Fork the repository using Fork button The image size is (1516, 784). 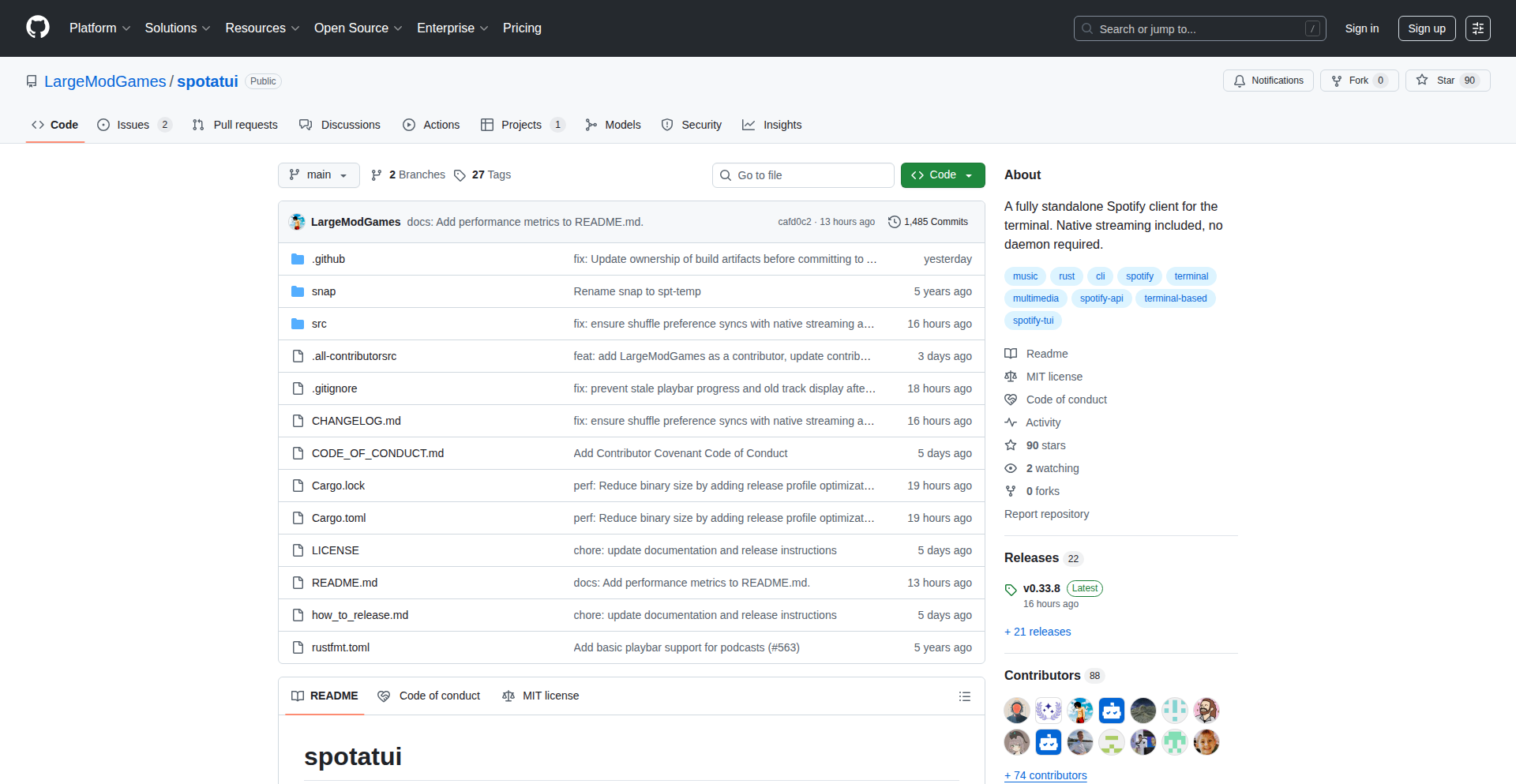(1358, 81)
